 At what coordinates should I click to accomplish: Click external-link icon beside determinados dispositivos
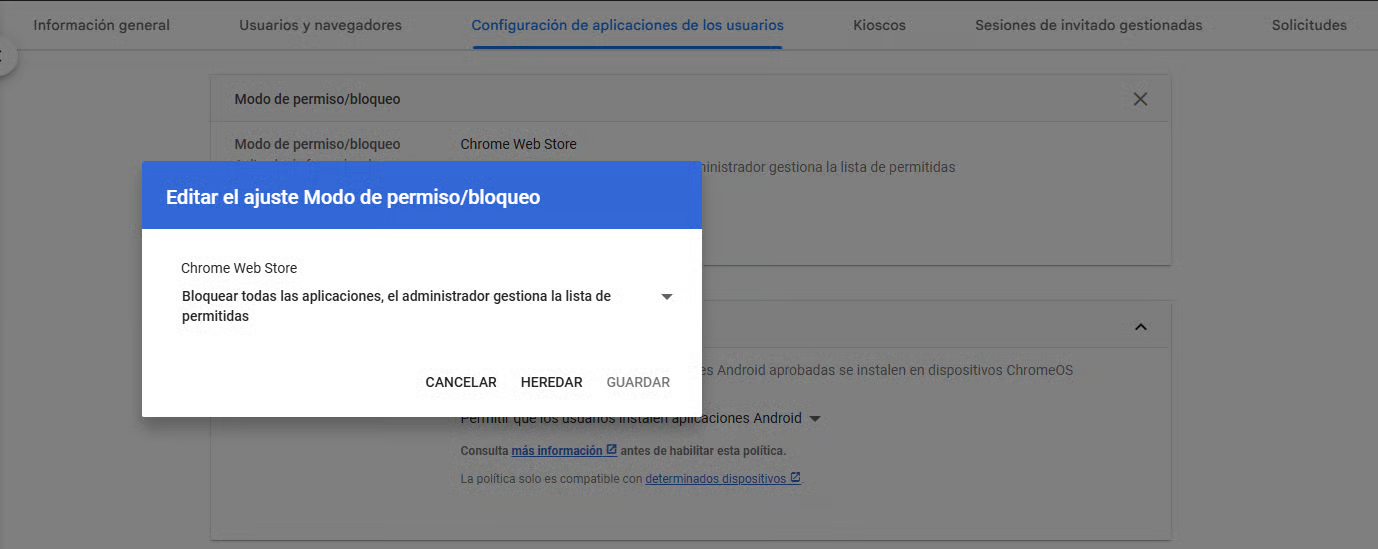pos(795,478)
